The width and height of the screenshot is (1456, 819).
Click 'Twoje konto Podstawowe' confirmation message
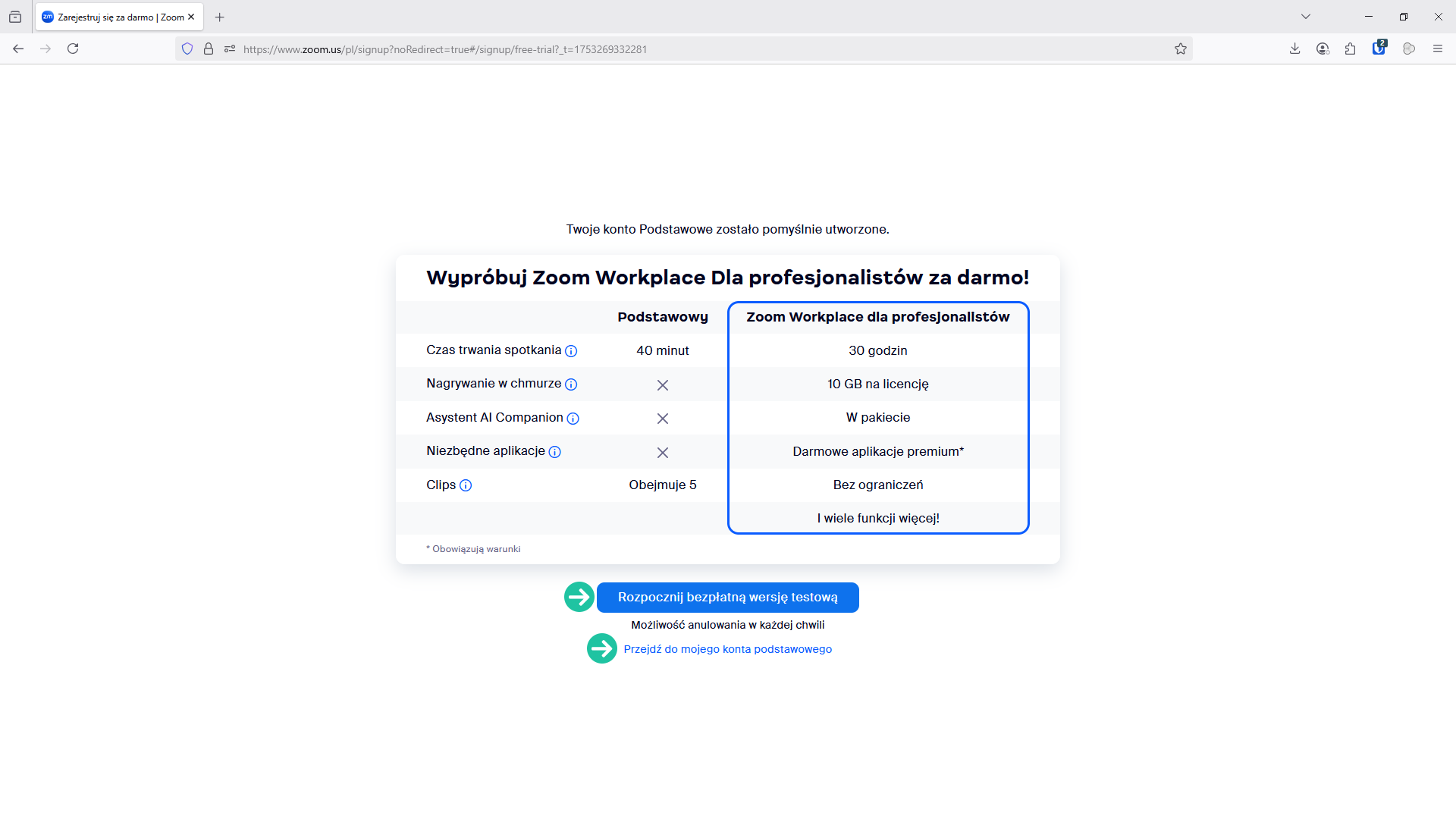point(728,229)
